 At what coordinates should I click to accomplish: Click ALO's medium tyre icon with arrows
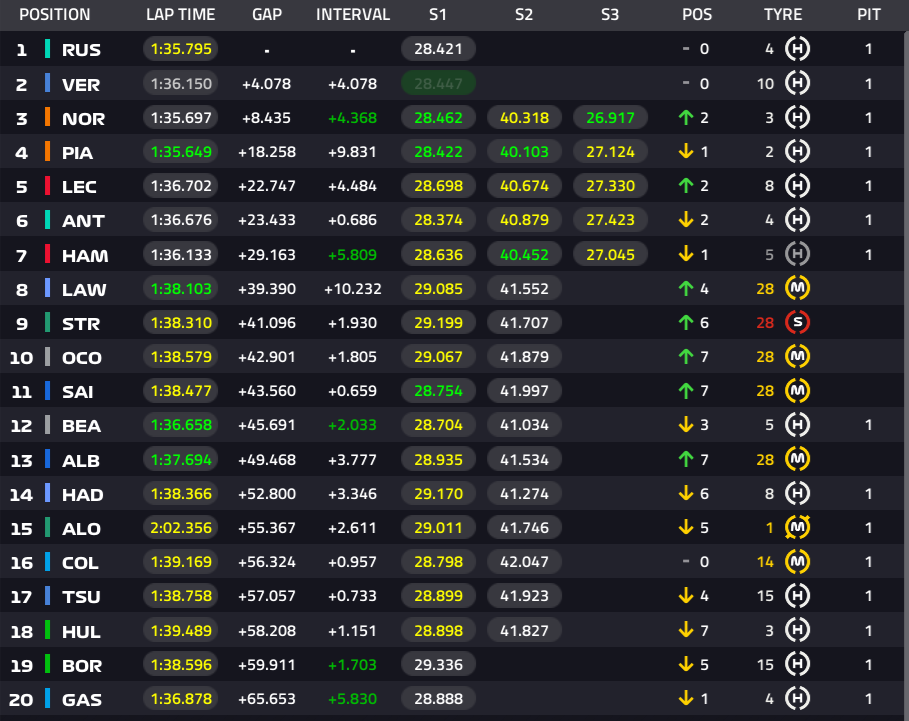coord(797,527)
